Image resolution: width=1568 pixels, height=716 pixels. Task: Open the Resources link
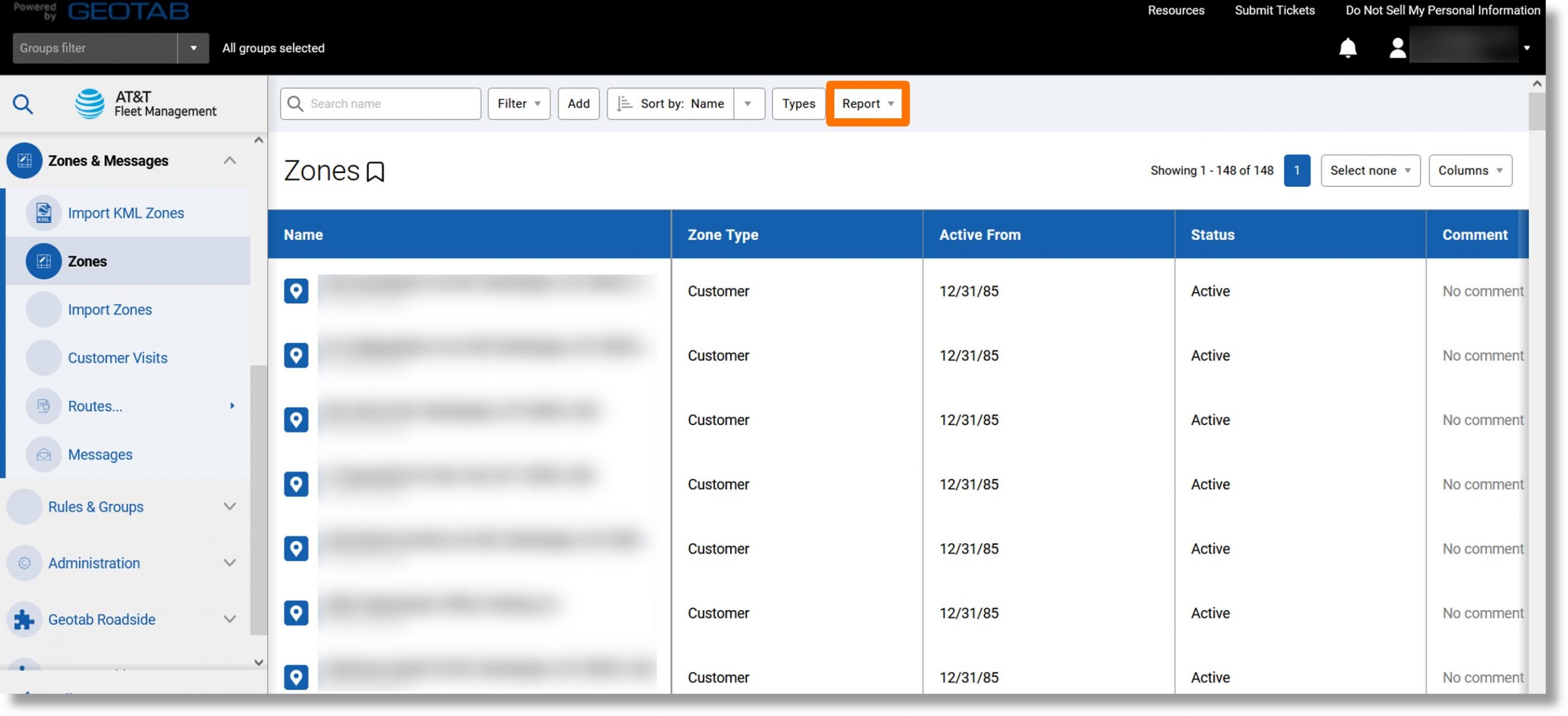(1175, 10)
